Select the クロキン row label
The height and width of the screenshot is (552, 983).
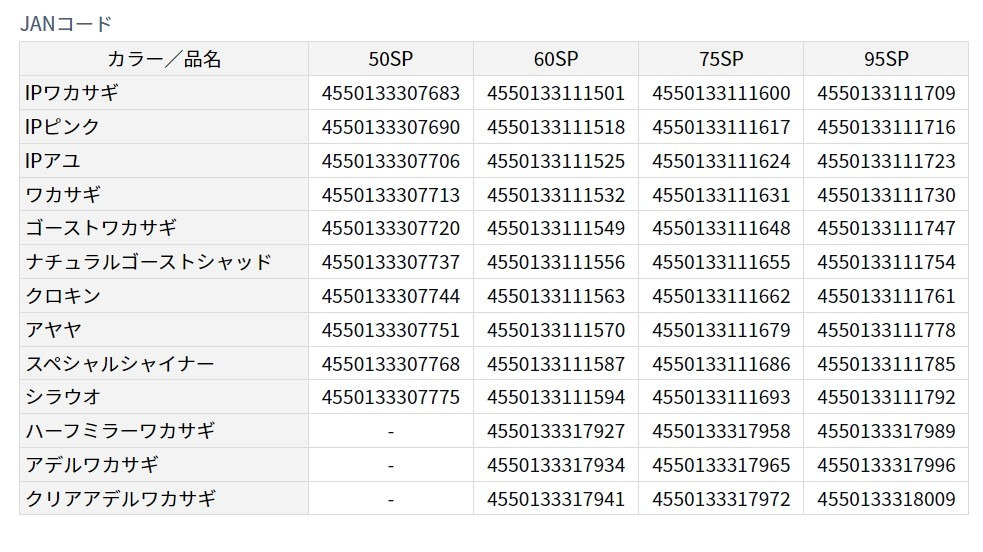[x=63, y=296]
